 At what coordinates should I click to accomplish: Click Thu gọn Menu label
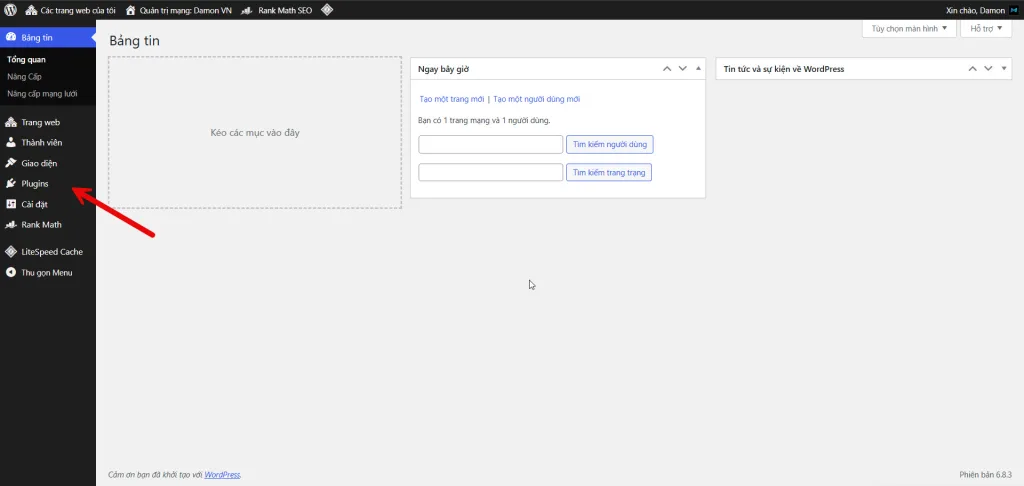pyautogui.click(x=46, y=273)
